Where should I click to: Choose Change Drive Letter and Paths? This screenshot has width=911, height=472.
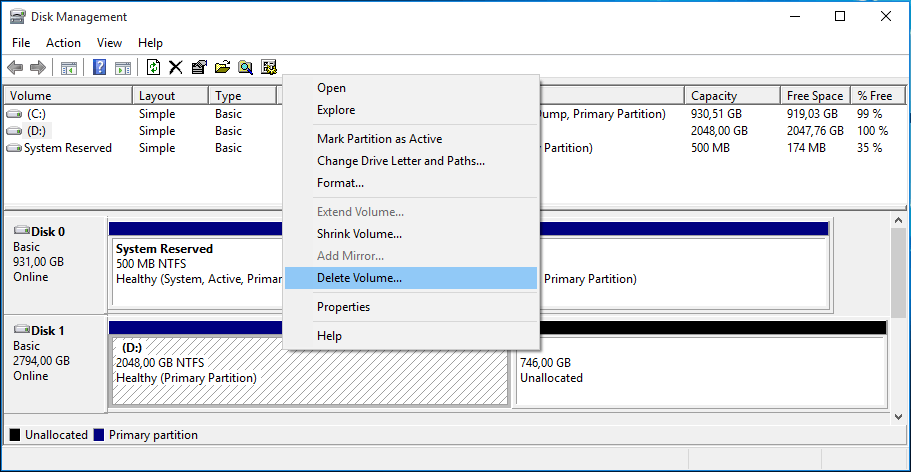tap(400, 161)
